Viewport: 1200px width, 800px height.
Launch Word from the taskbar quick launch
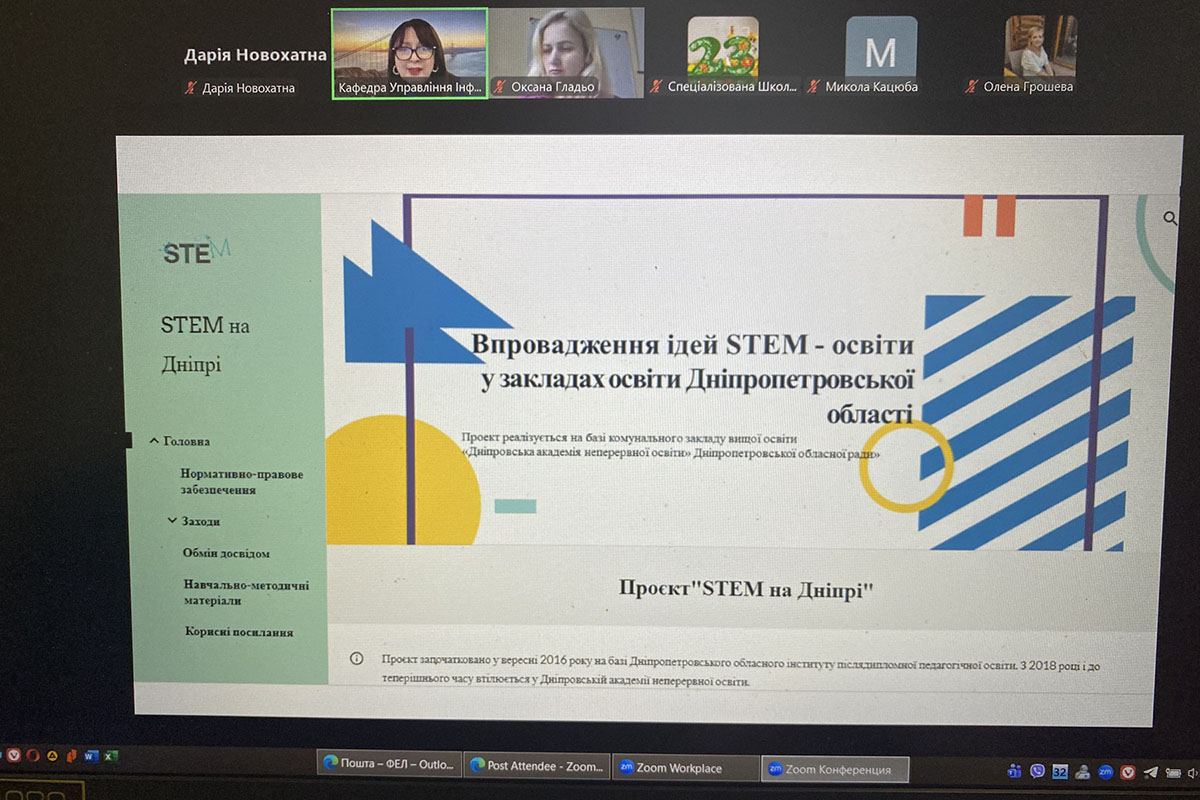91,756
